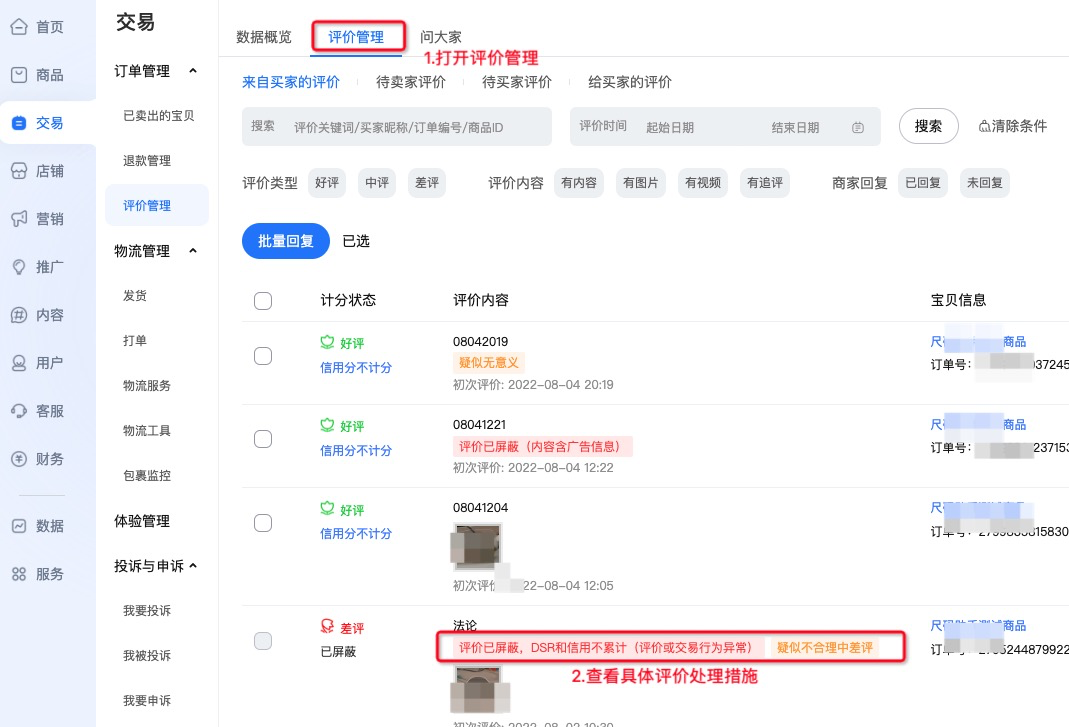
Task: Click the 财务 yen coin icon
Action: pyautogui.click(x=19, y=459)
